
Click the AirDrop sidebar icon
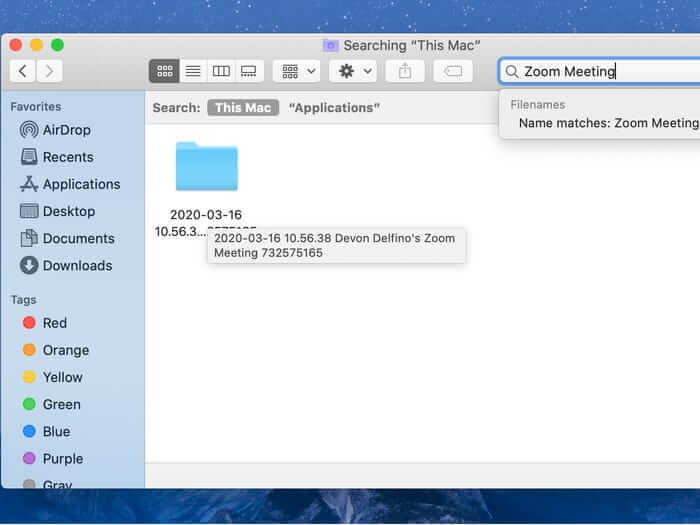(x=29, y=130)
